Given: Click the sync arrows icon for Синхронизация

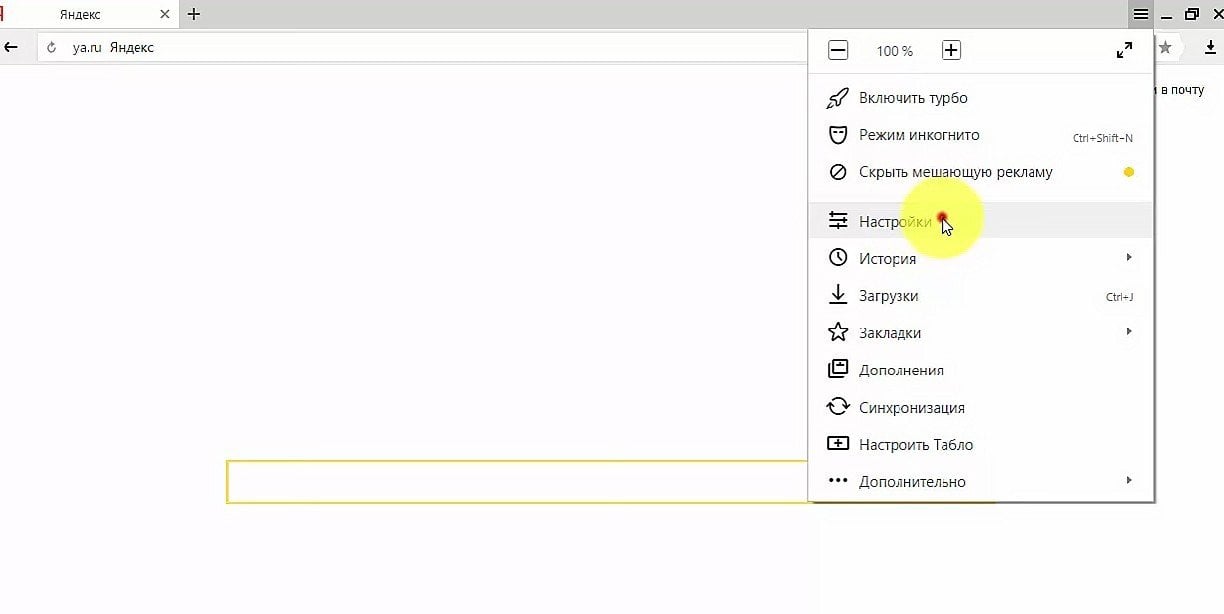Looking at the screenshot, I should (838, 407).
